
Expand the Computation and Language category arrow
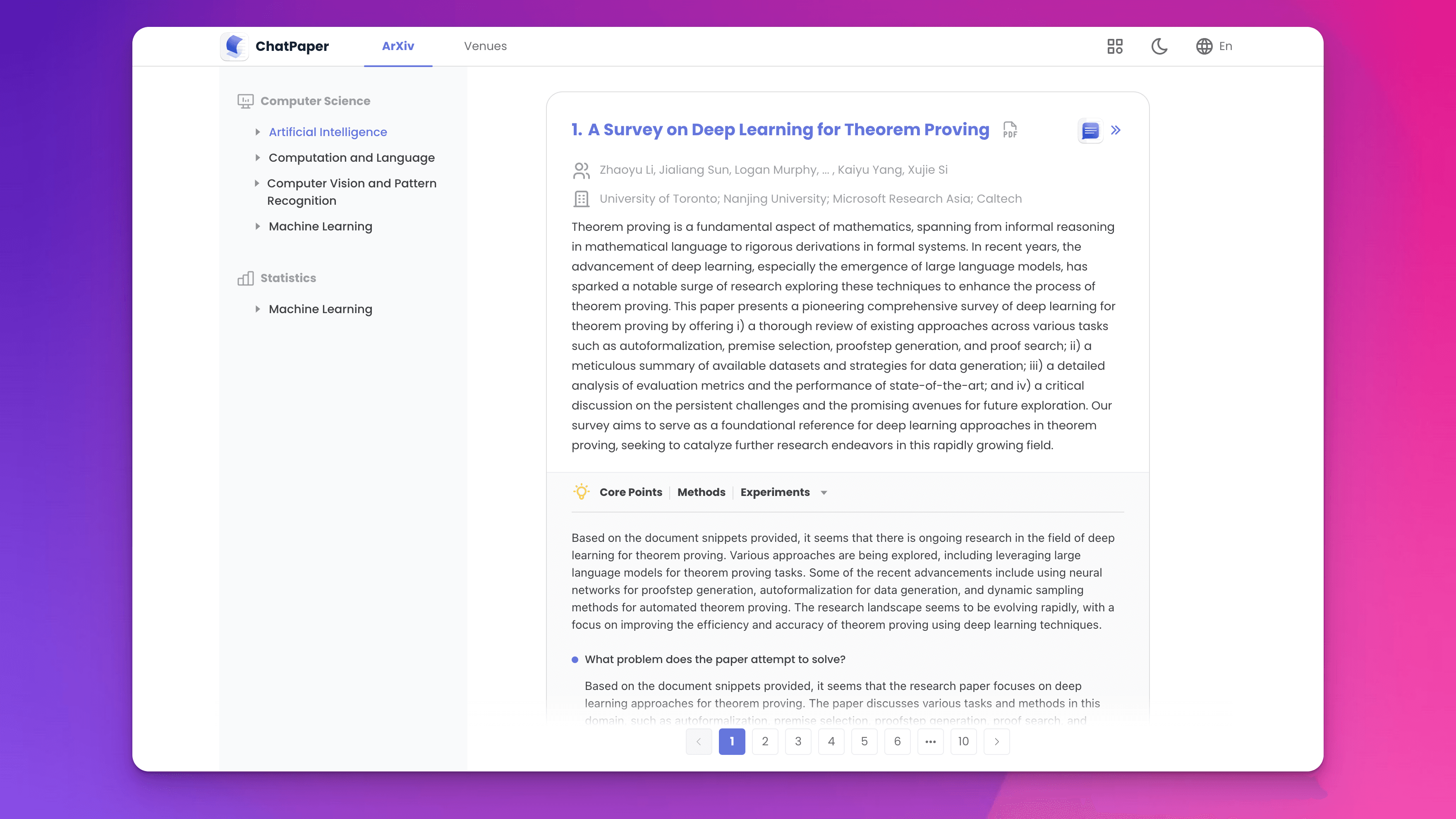pyautogui.click(x=258, y=158)
